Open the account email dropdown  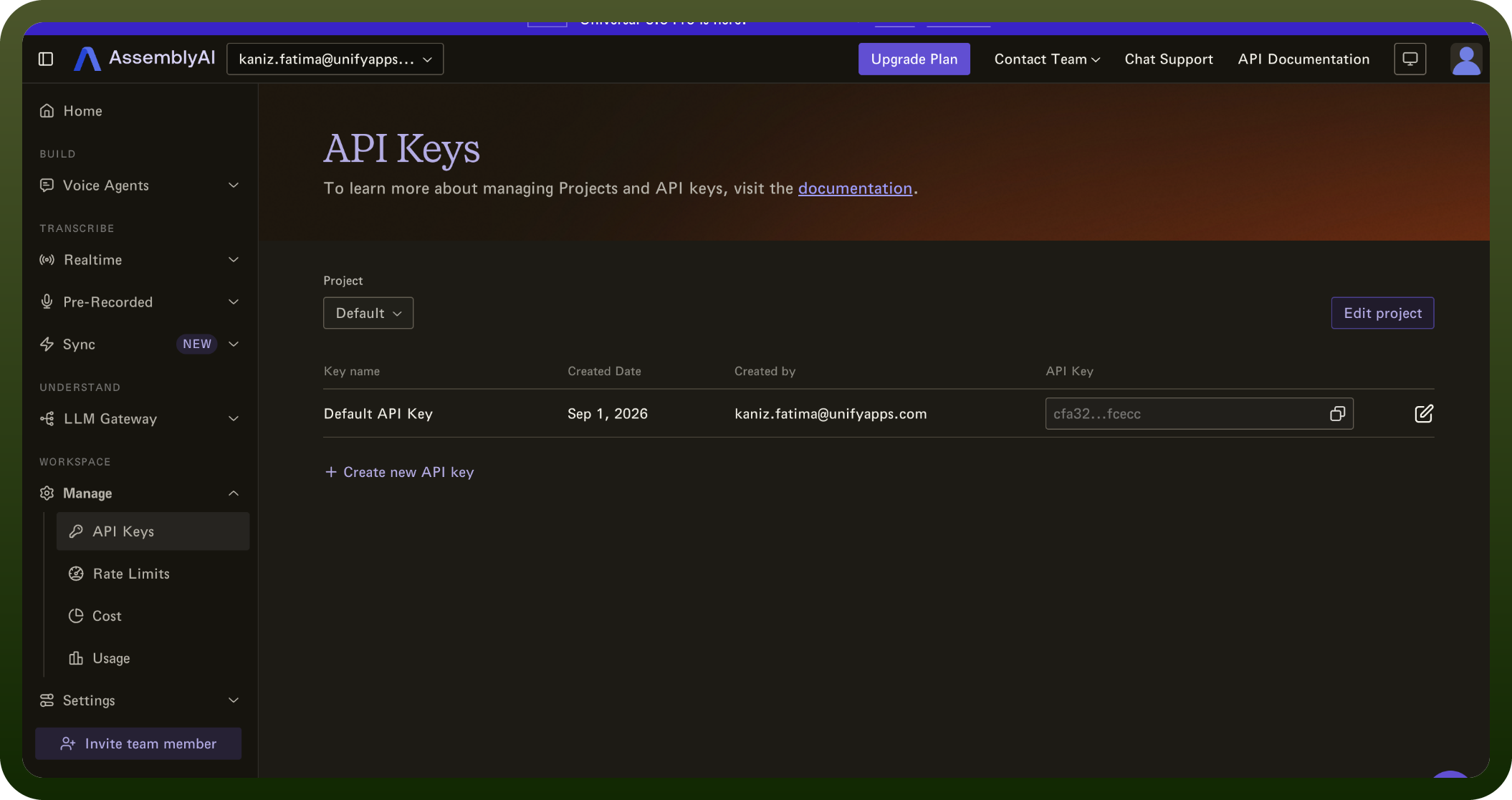(335, 59)
